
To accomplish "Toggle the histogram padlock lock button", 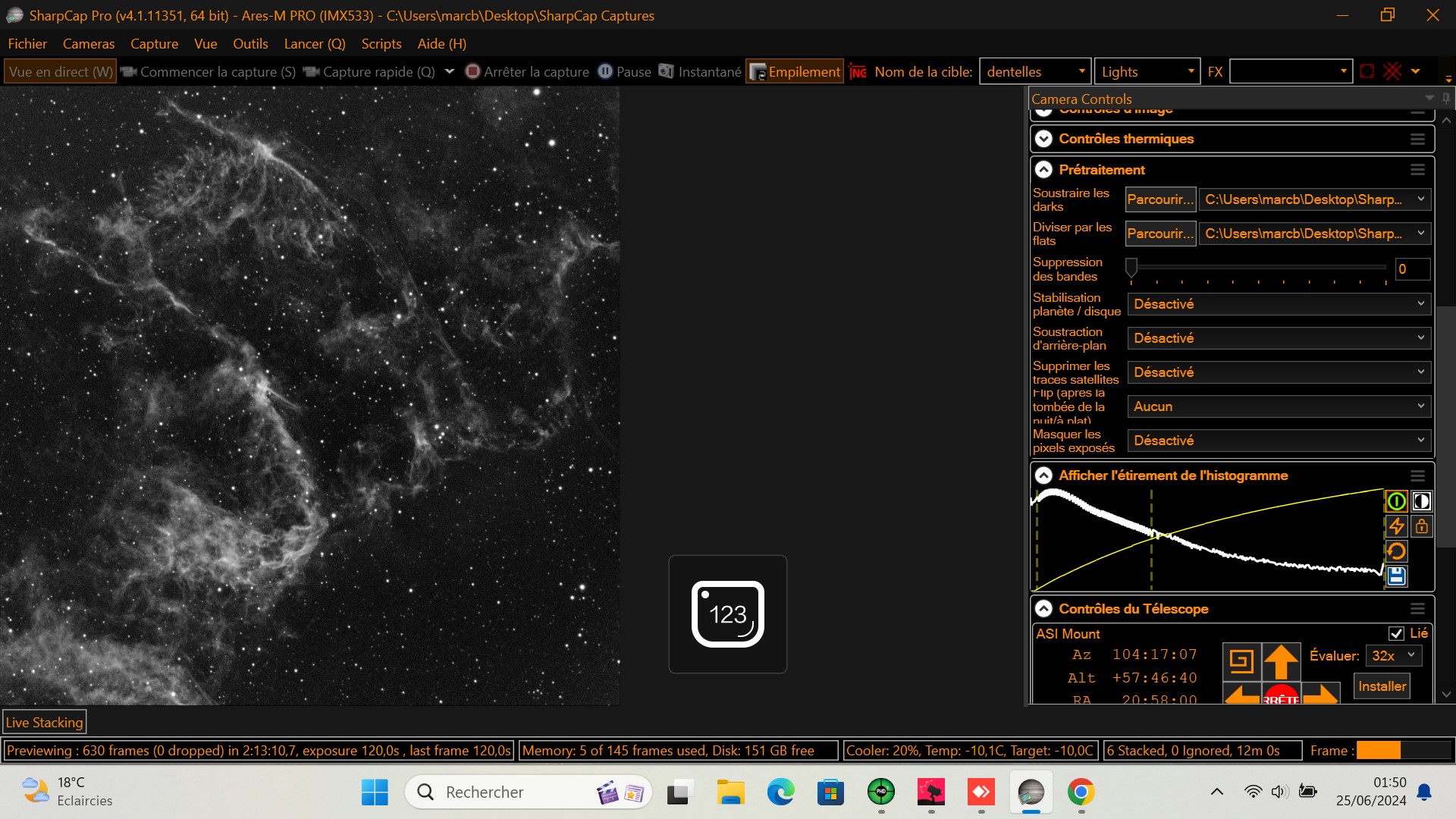I will [1422, 526].
